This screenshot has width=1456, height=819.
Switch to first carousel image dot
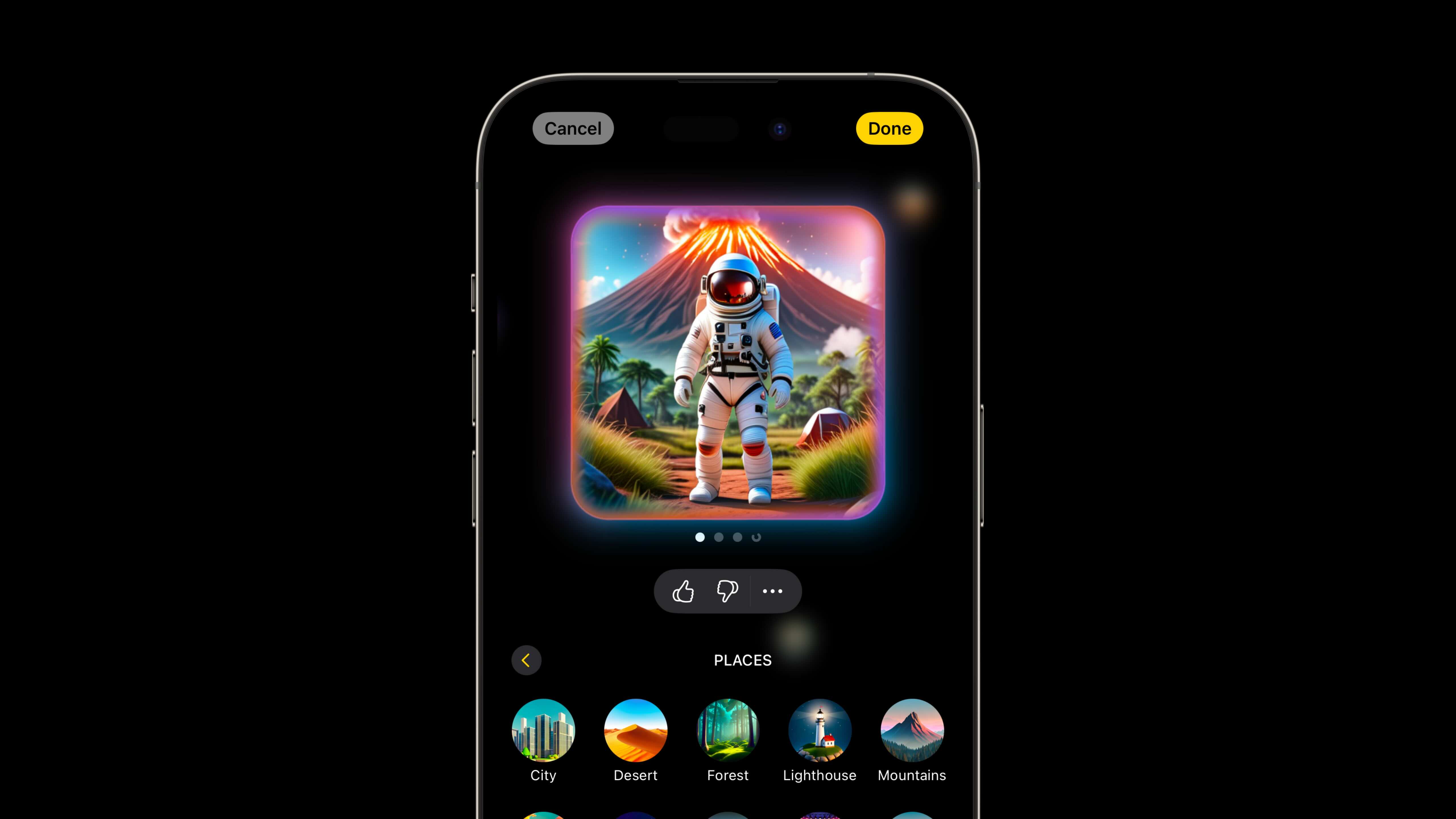pos(700,537)
